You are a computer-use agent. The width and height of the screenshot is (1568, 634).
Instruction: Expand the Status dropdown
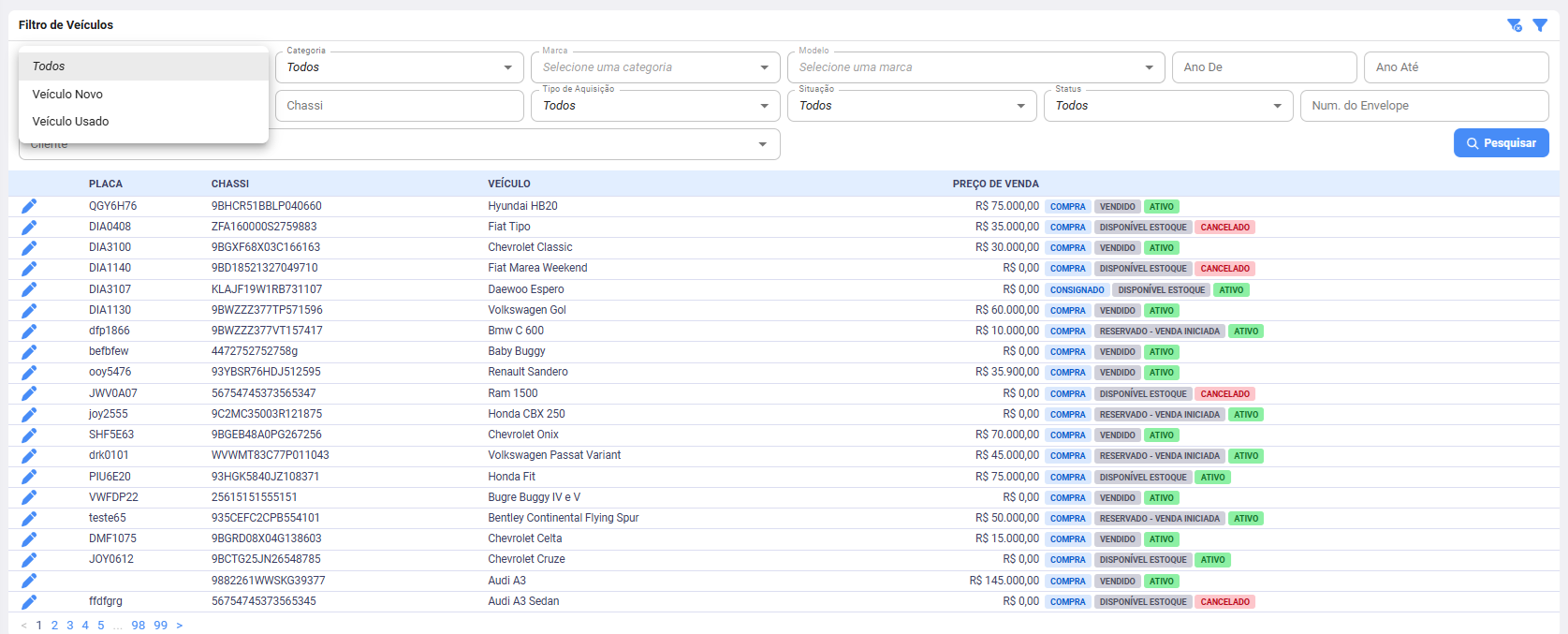(x=1168, y=106)
